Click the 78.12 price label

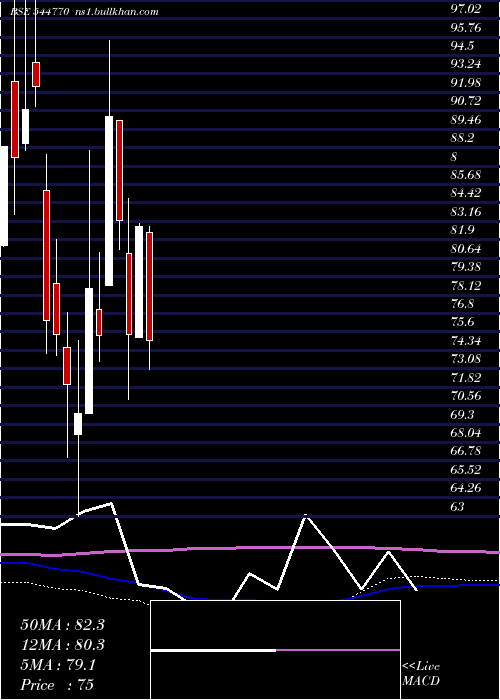[x=466, y=285]
